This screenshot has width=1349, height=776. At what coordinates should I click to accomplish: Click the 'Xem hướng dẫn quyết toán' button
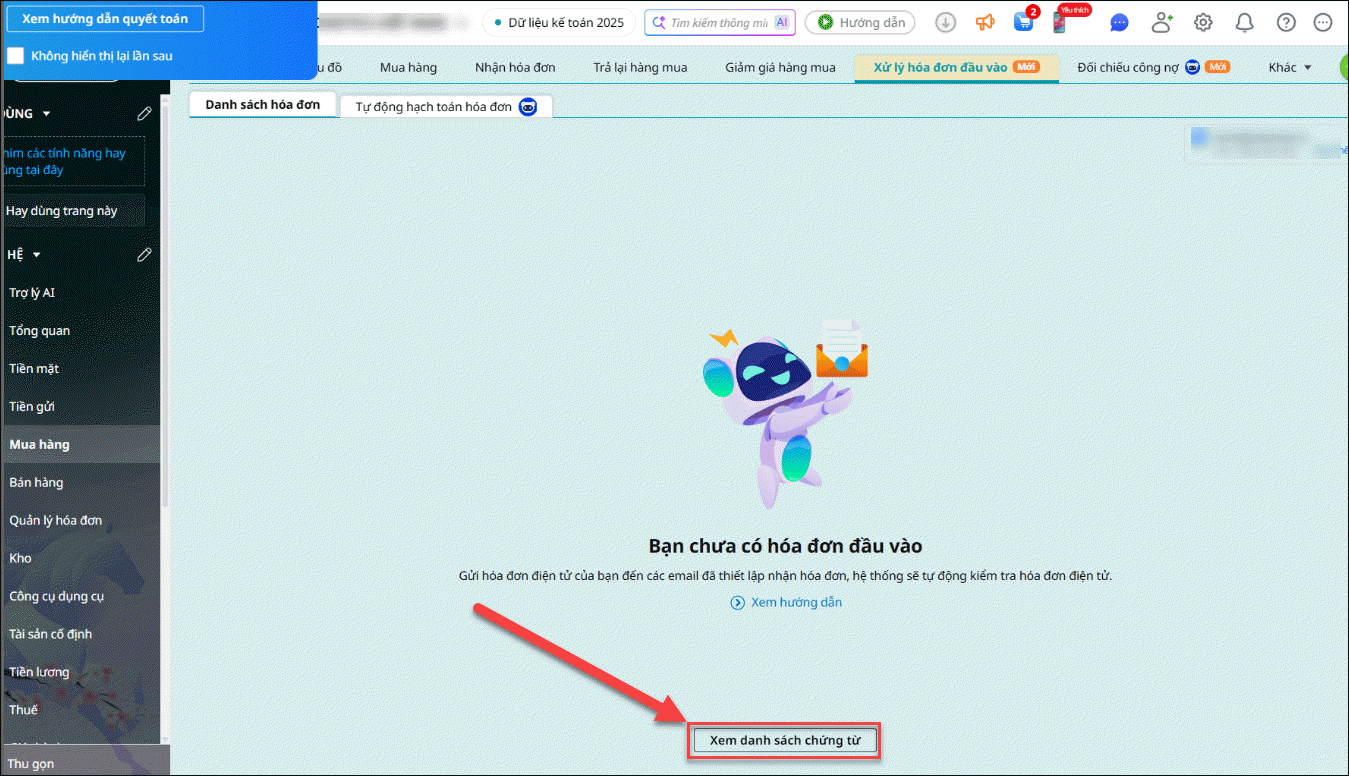tap(105, 19)
